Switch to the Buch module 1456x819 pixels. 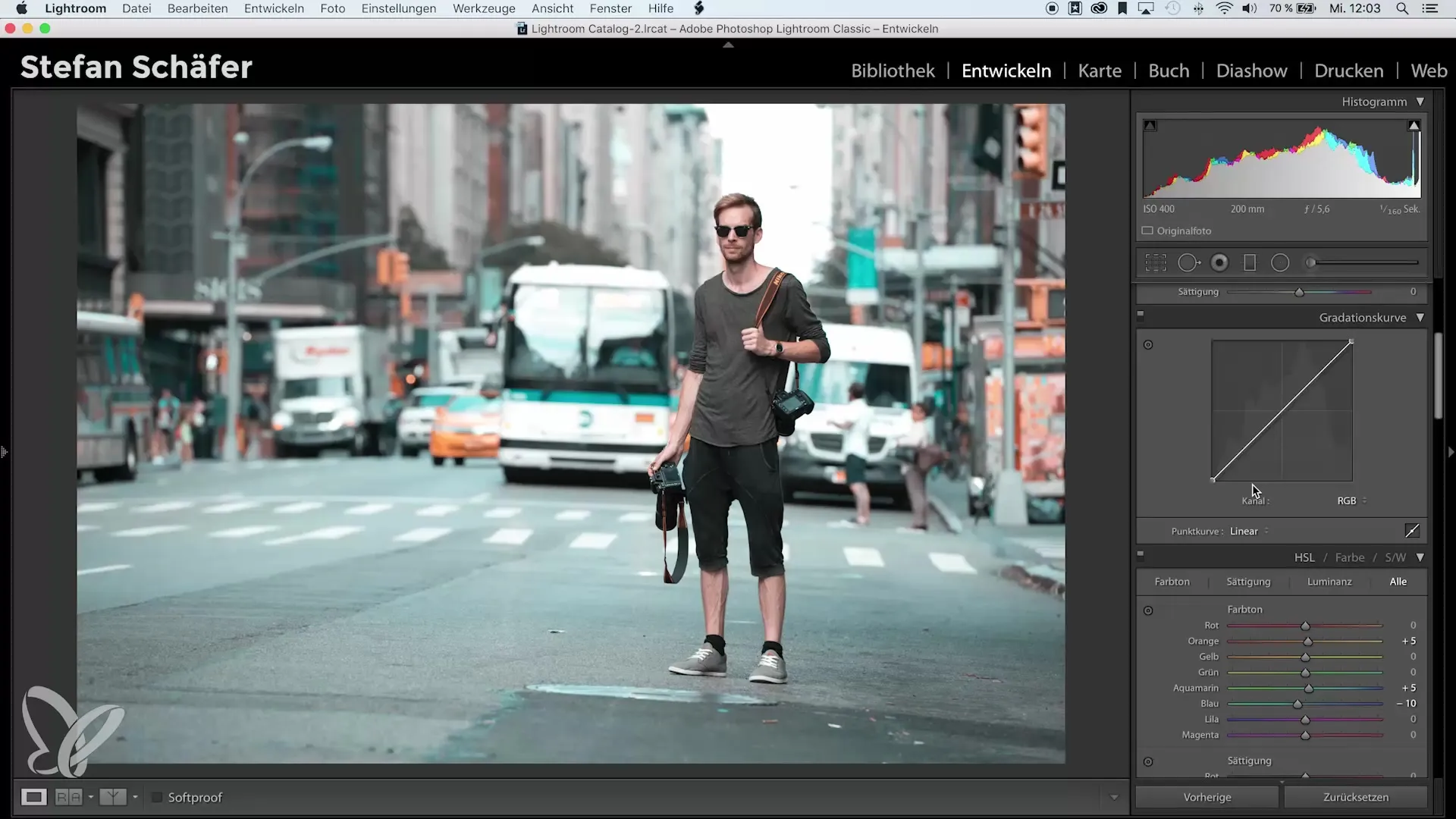point(1169,71)
